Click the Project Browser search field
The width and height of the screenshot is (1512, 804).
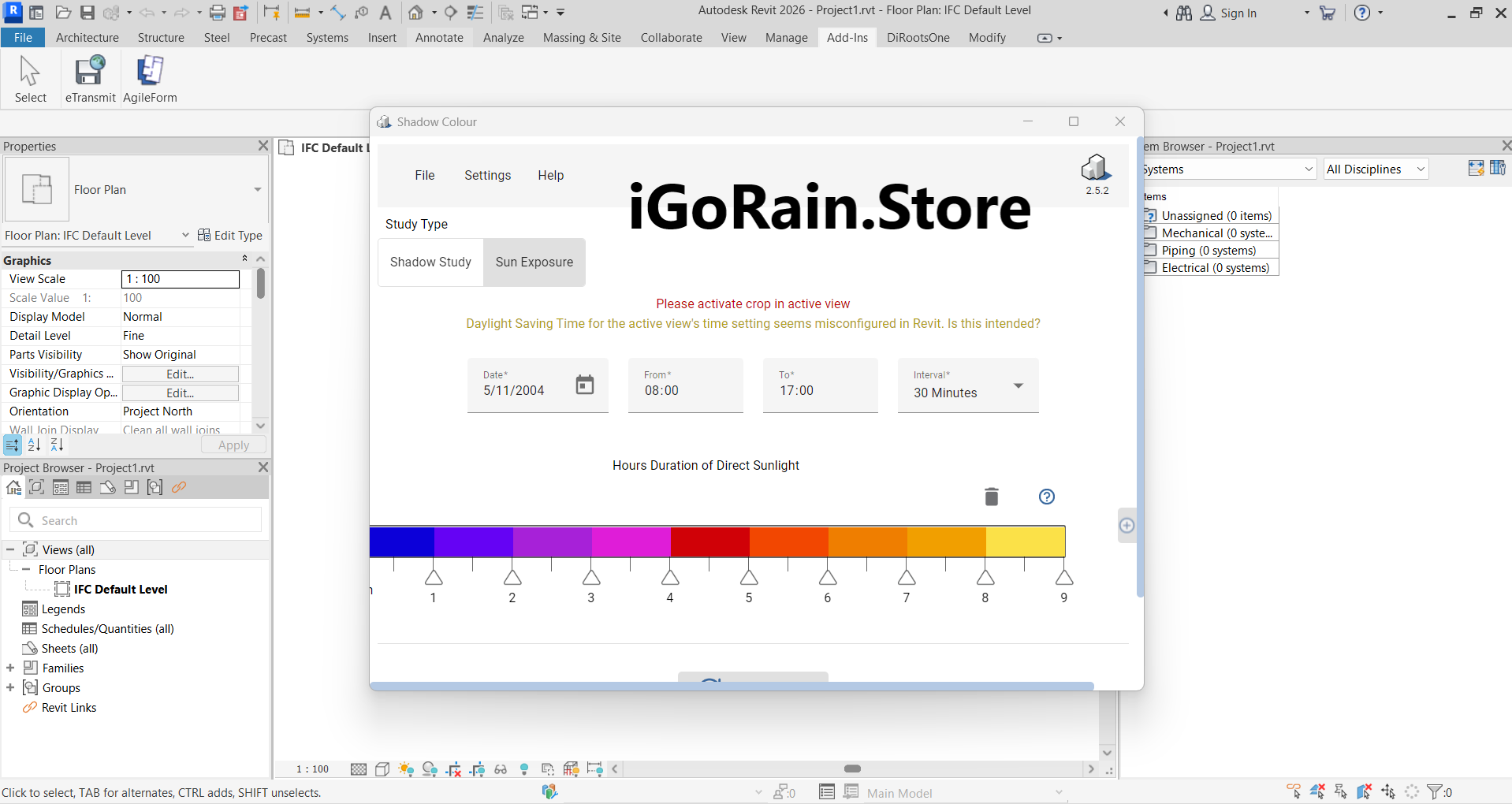[136, 520]
